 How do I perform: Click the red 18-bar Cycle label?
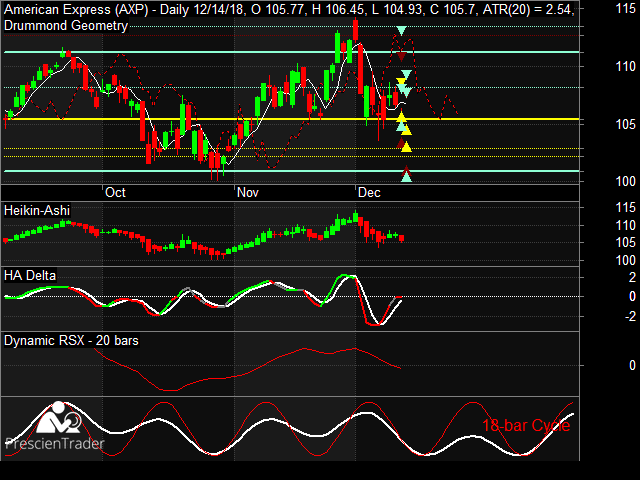[x=526, y=425]
